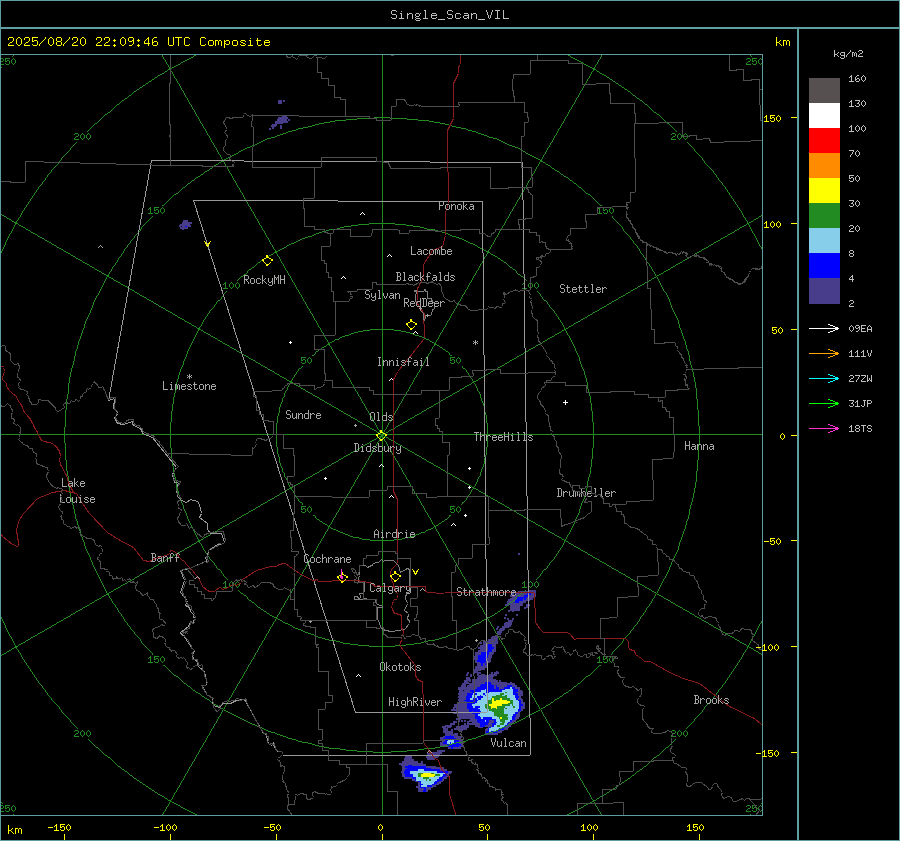Click the Okotoks town label
900x841 pixels.
pos(400,667)
